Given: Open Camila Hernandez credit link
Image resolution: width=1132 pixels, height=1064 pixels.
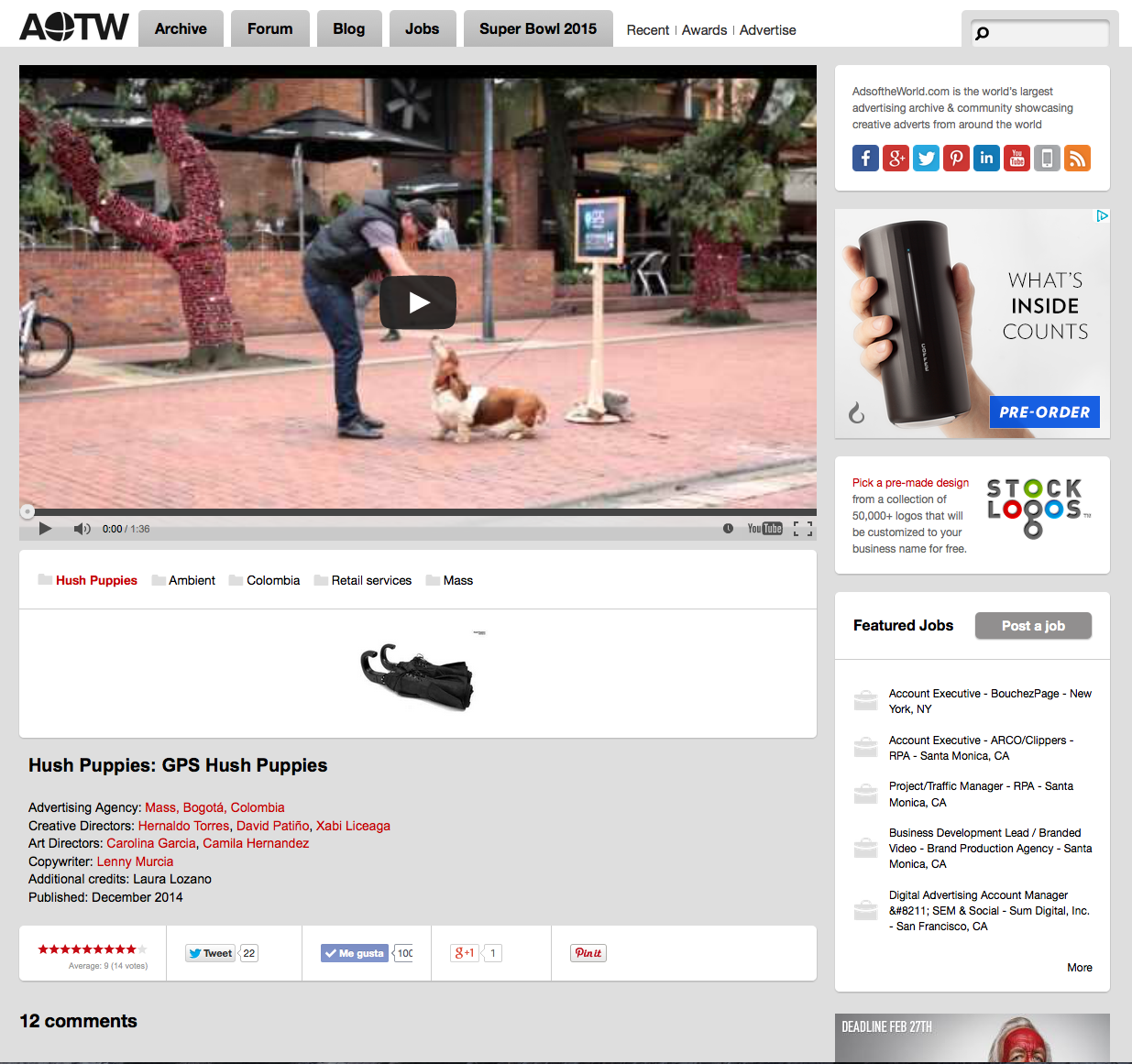Looking at the screenshot, I should [x=256, y=843].
